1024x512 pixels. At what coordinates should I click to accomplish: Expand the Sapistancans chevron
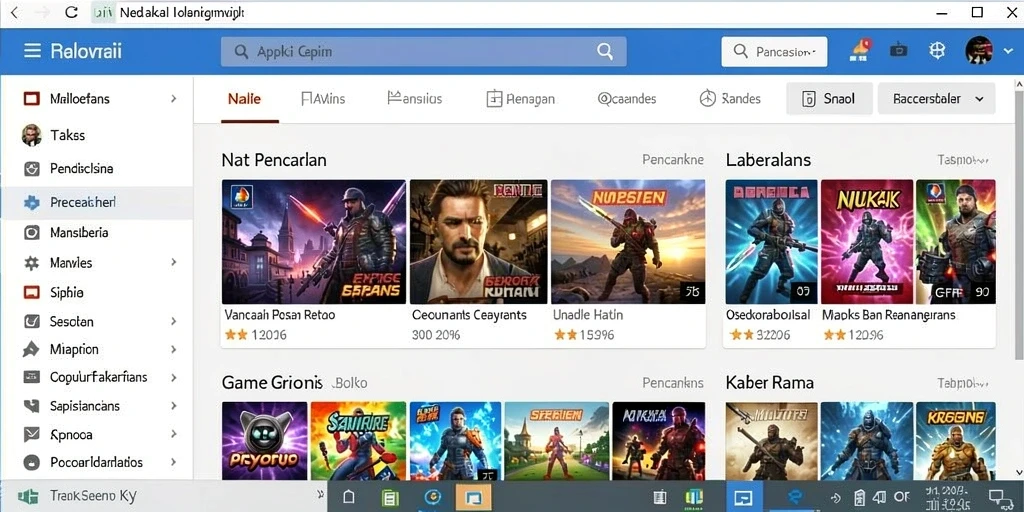click(x=174, y=406)
